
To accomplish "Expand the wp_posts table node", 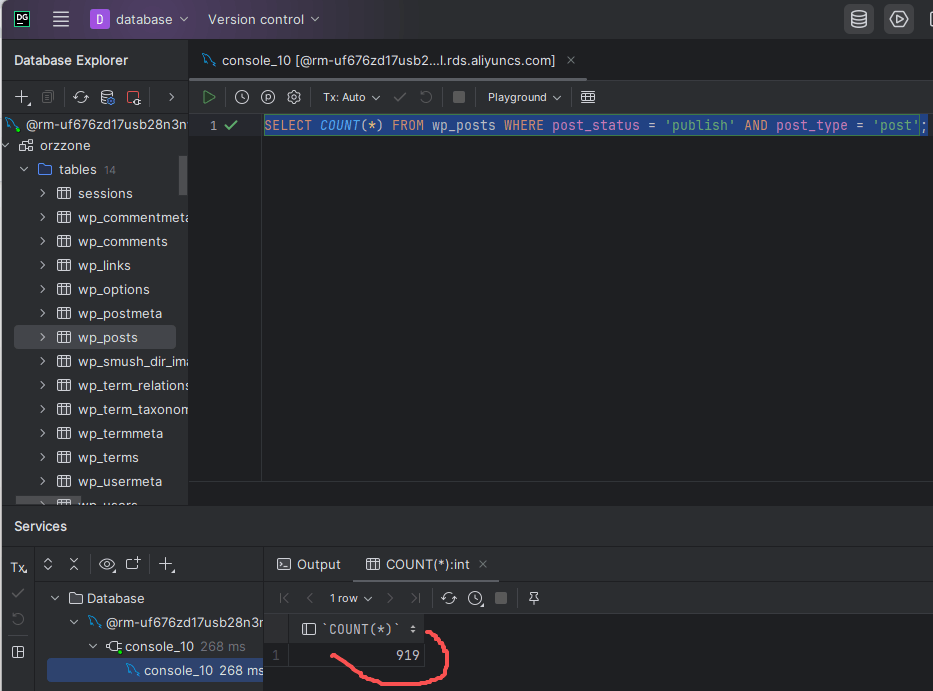I will (42, 337).
